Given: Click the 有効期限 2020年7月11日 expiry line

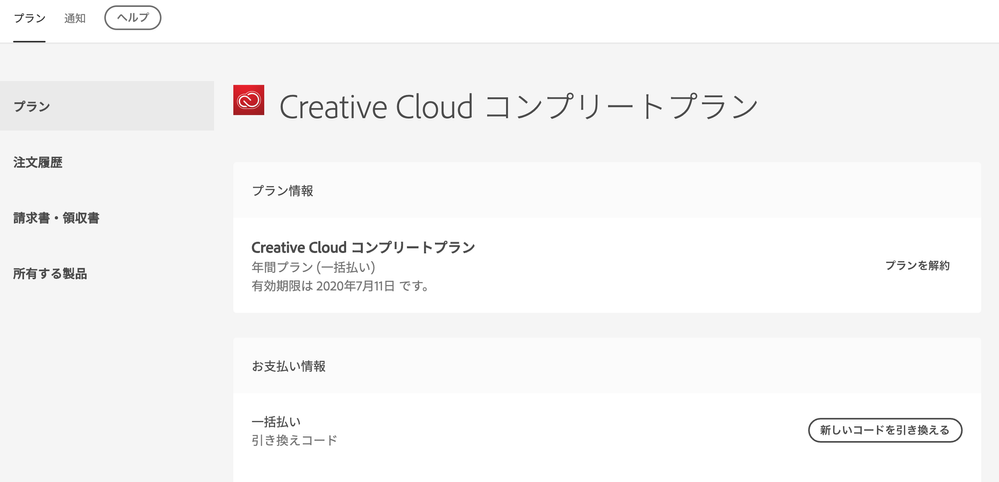Looking at the screenshot, I should [x=340, y=287].
